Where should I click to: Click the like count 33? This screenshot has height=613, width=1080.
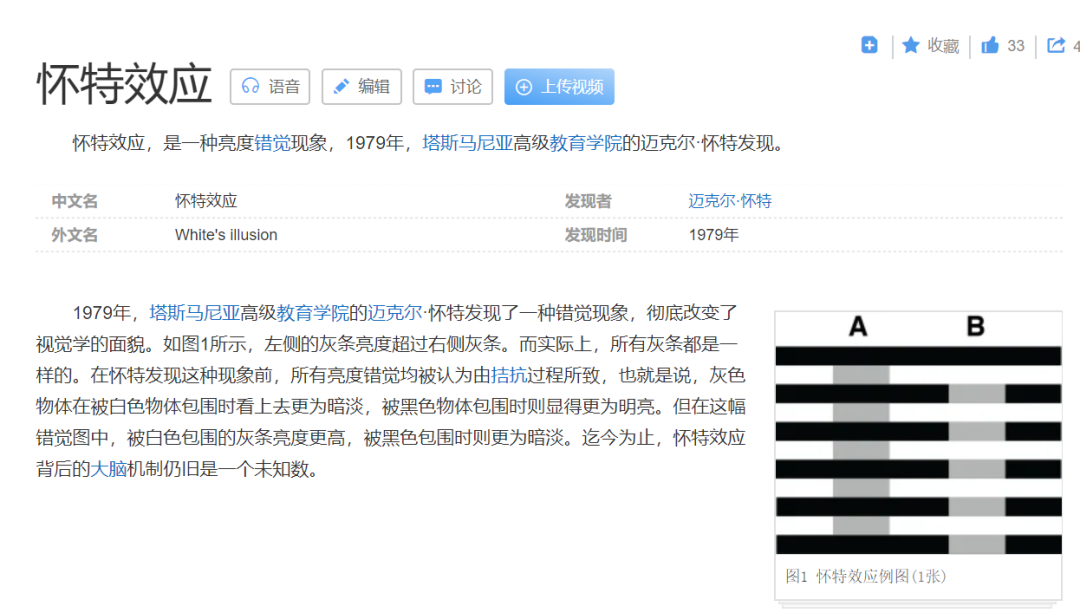pyautogui.click(x=1016, y=46)
